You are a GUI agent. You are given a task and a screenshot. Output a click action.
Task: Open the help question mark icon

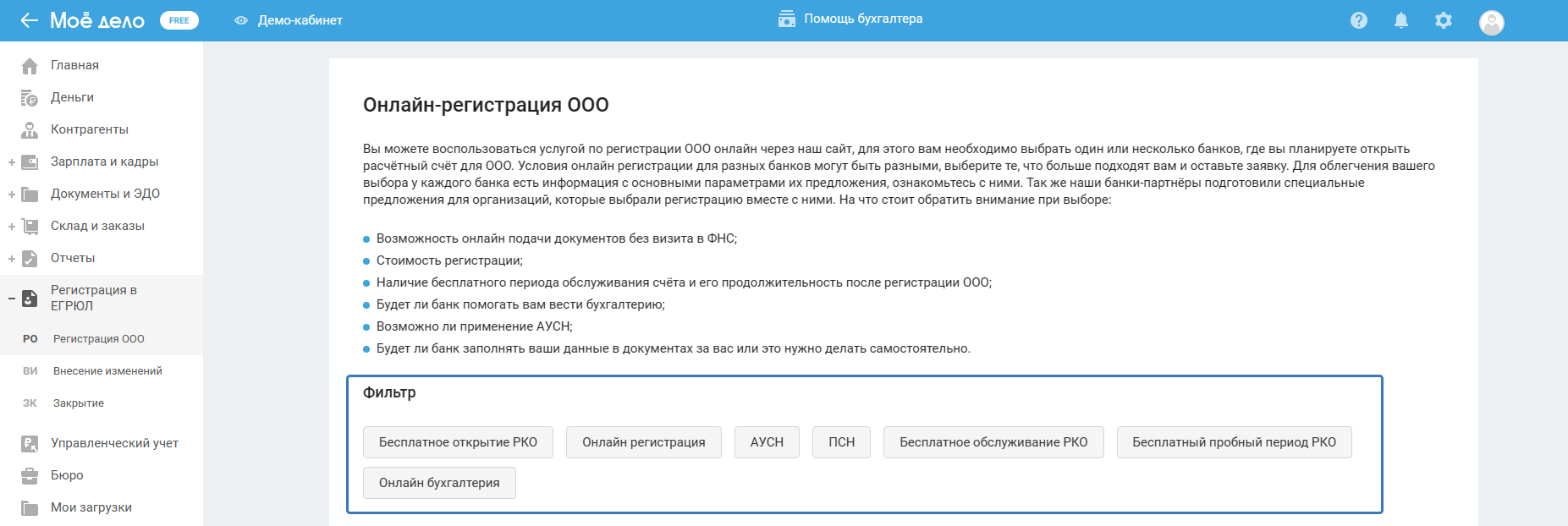tap(1359, 20)
